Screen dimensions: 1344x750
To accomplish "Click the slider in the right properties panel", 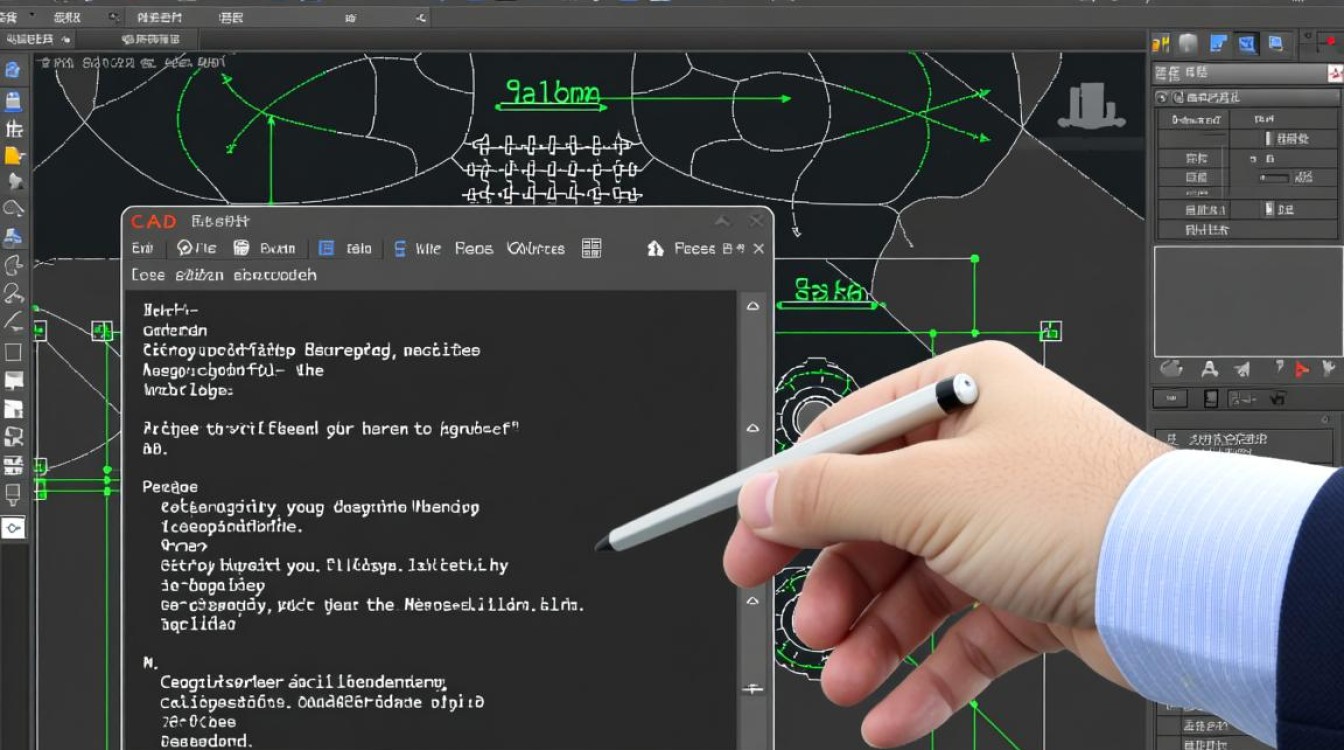I will 1273,177.
